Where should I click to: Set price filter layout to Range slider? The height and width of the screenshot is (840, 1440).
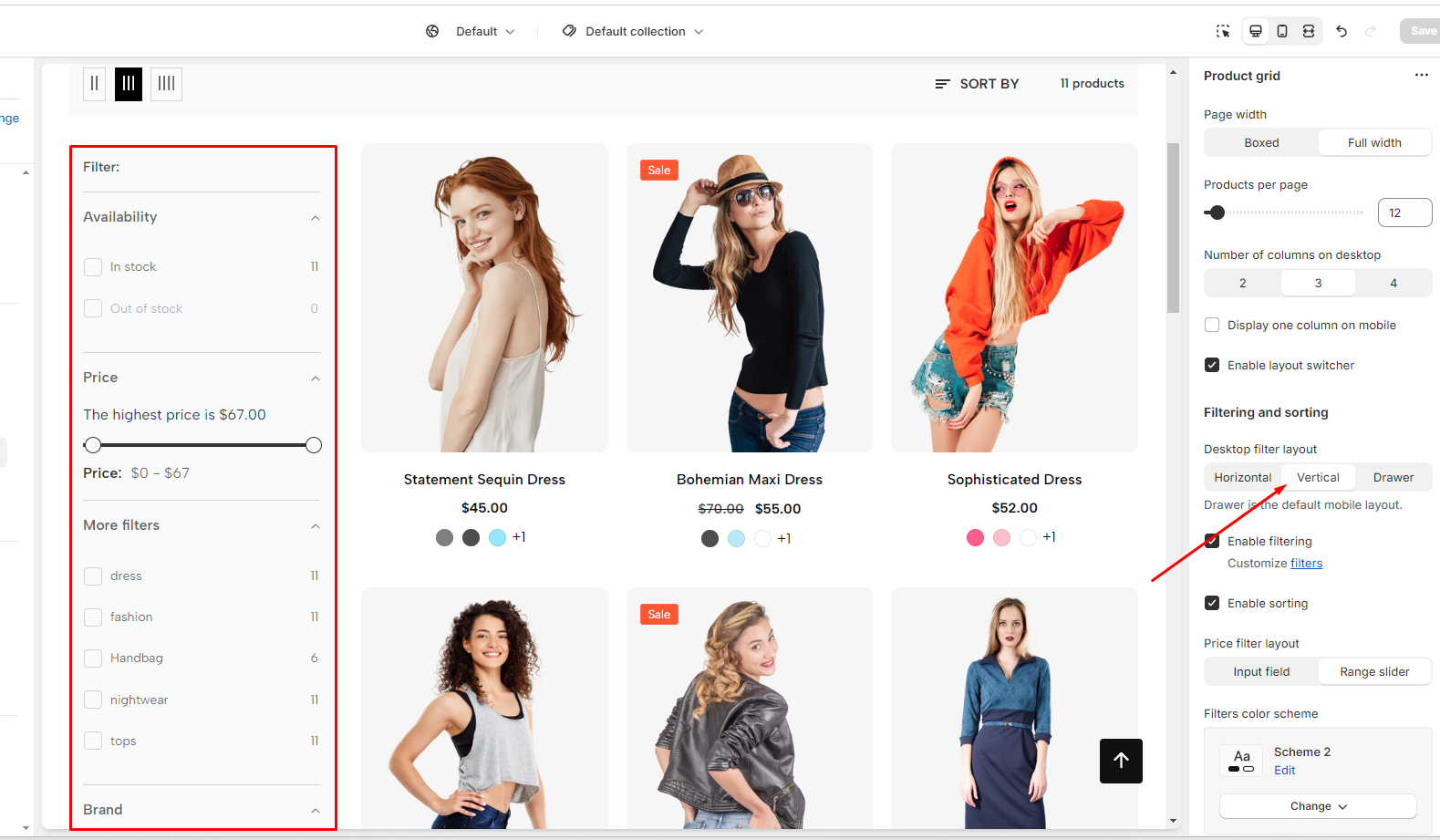pyautogui.click(x=1374, y=671)
